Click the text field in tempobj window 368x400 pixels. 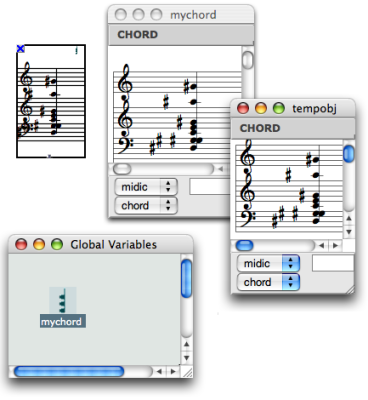pyautogui.click(x=333, y=263)
